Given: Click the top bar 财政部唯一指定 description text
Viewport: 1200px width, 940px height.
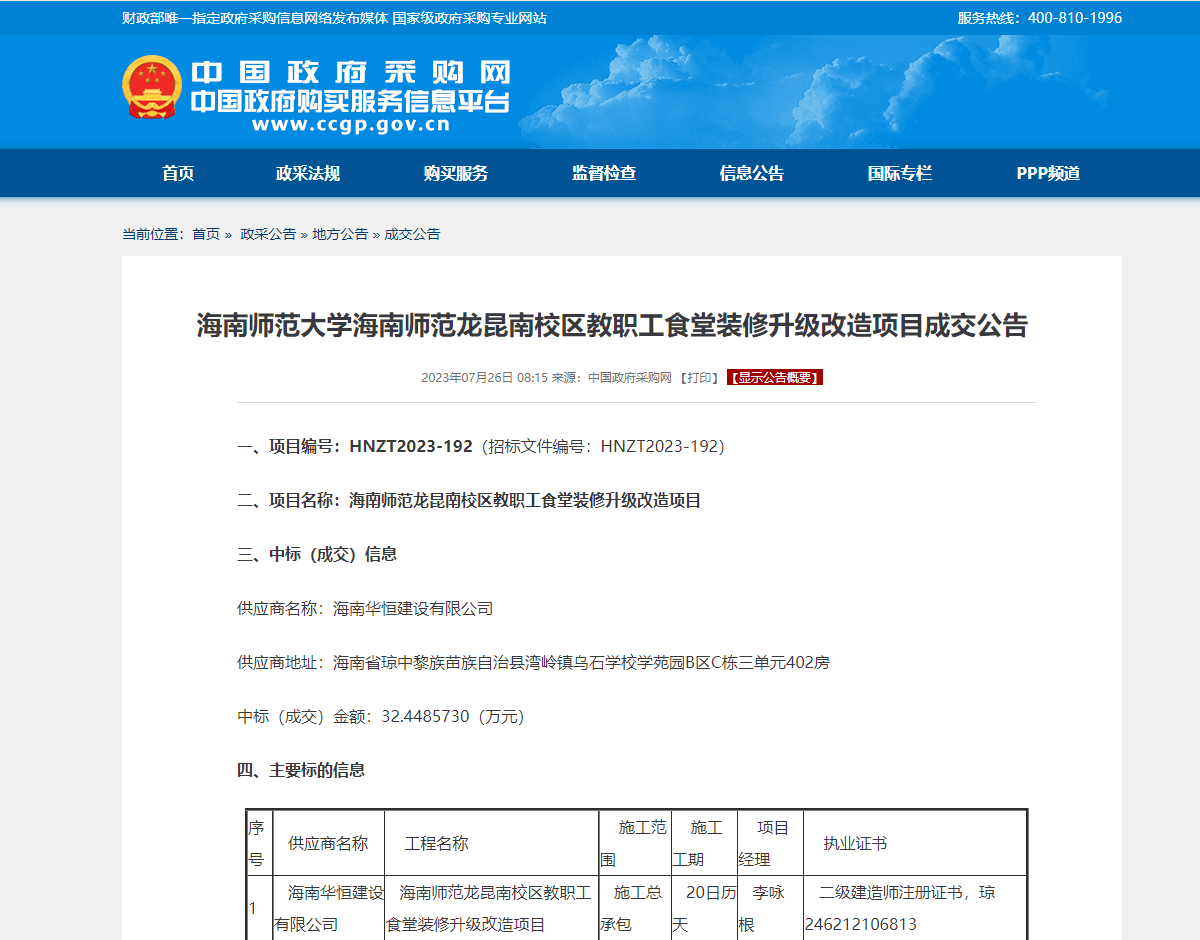Looking at the screenshot, I should pos(334,18).
